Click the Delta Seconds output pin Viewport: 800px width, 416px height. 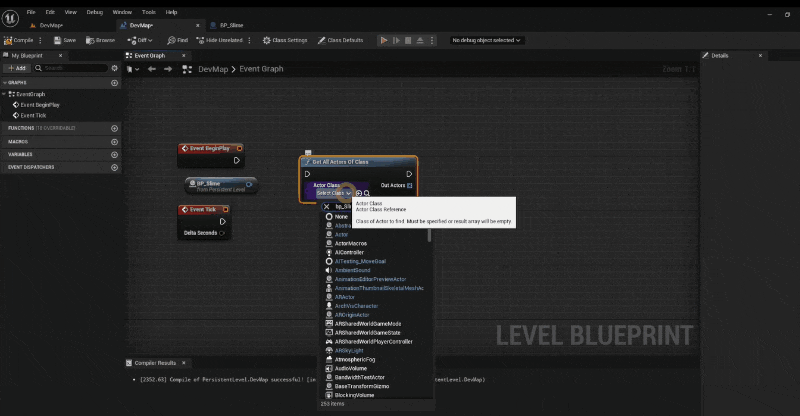click(x=221, y=233)
